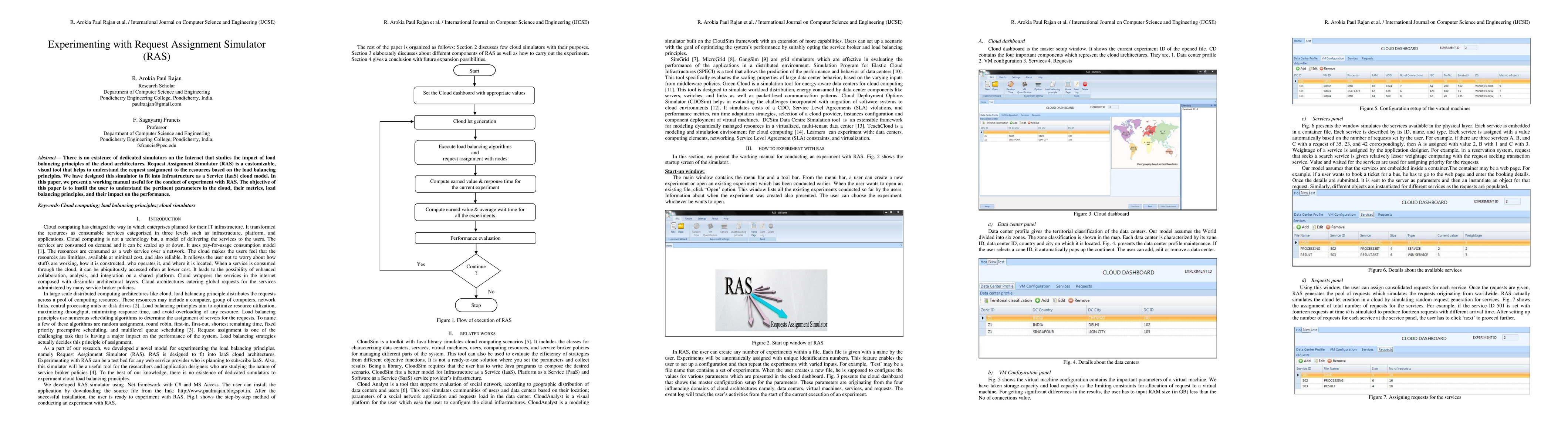Click Service ID column header in Figure 6

1338,236
